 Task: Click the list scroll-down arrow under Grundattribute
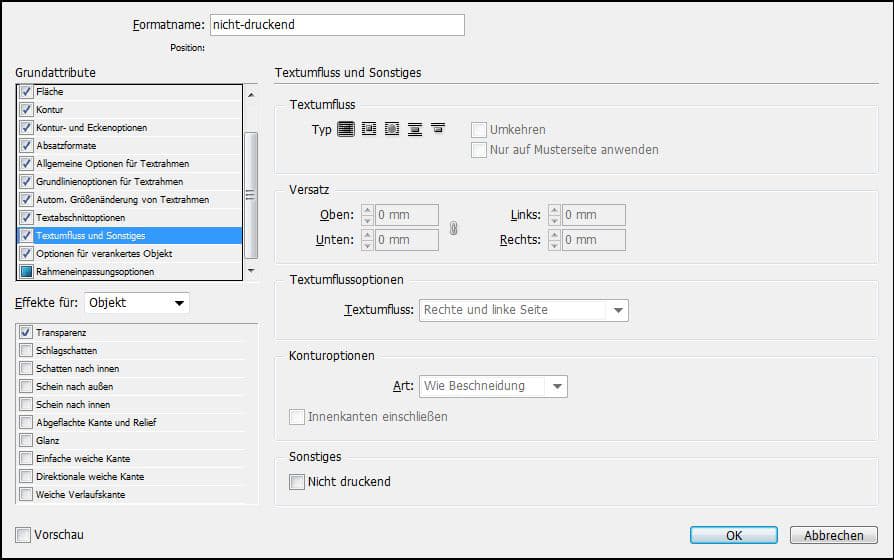point(251,271)
